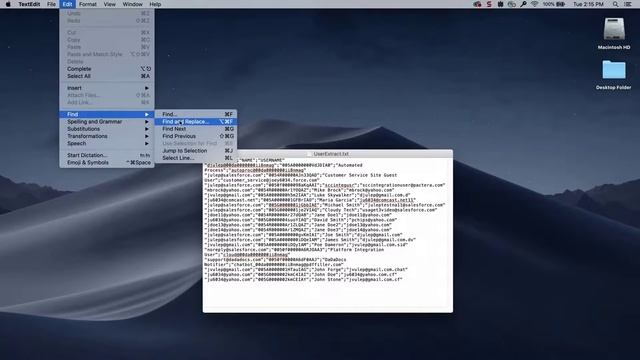Highlight the Find submenu entry
Screen dimensions: 640x360
click(x=107, y=114)
